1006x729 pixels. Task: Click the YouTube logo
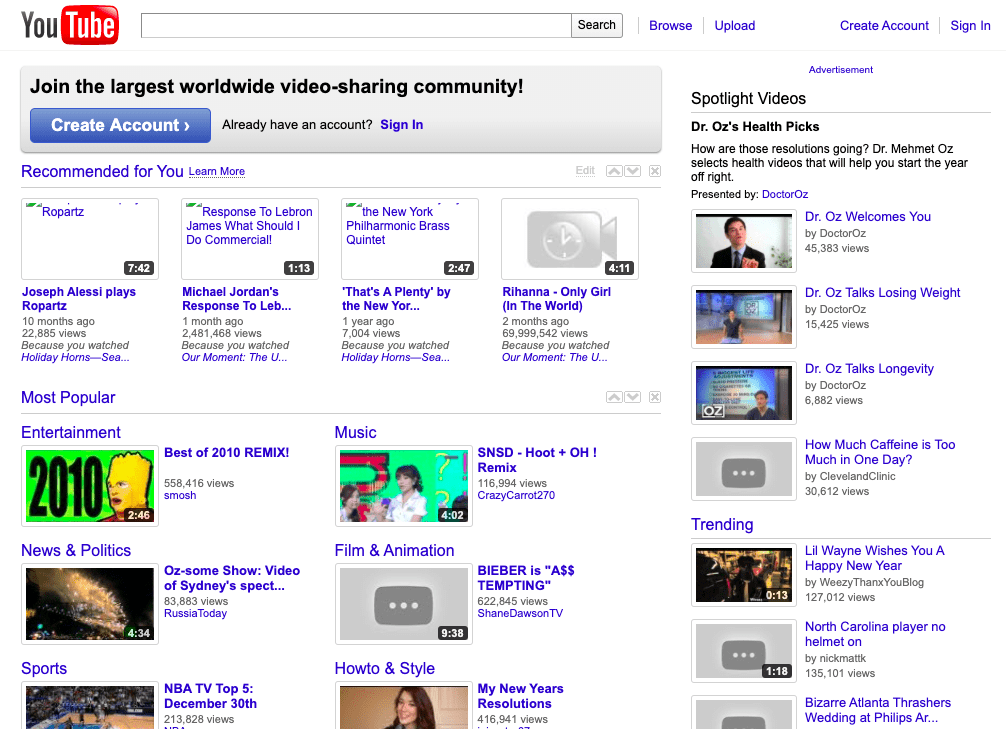(x=68, y=25)
